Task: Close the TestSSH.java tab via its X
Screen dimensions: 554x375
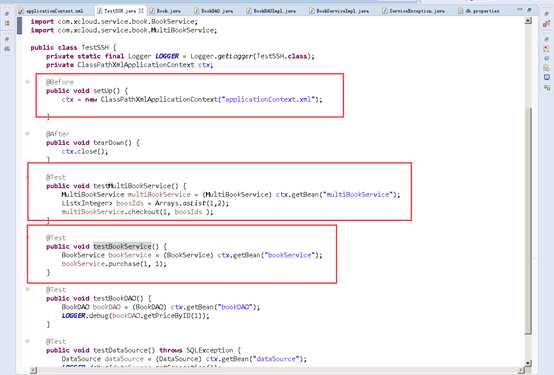Action: pos(142,11)
